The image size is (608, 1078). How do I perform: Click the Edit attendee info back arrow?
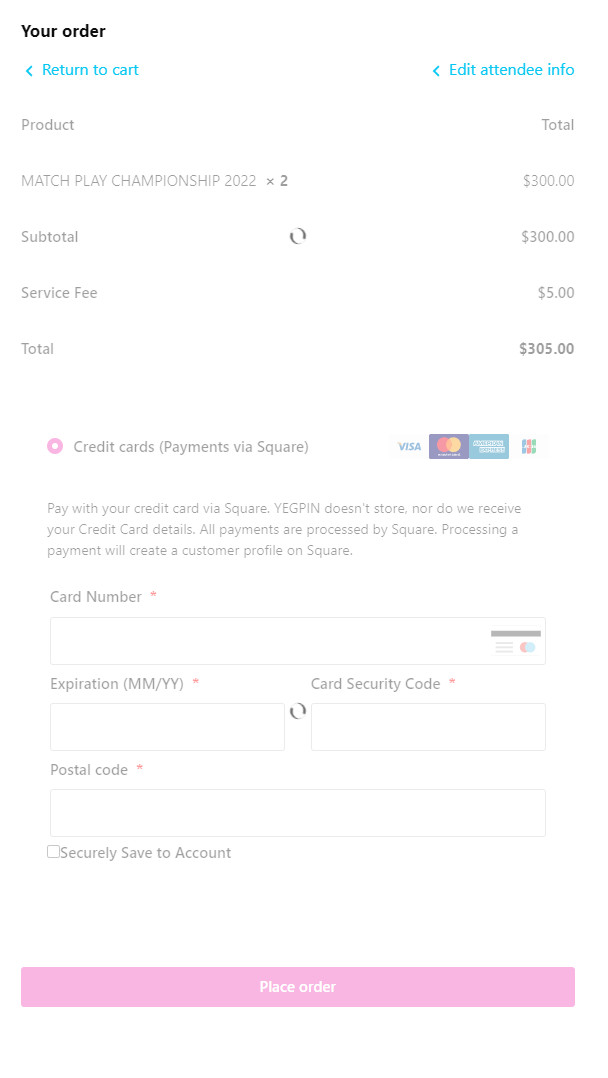436,71
